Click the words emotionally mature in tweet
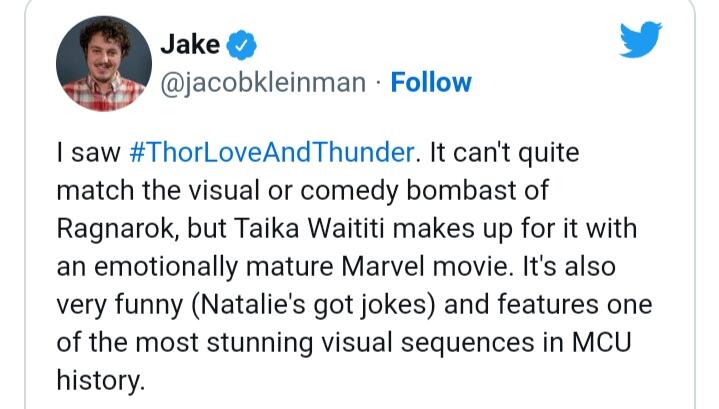This screenshot has width=719, height=409. (x=214, y=267)
